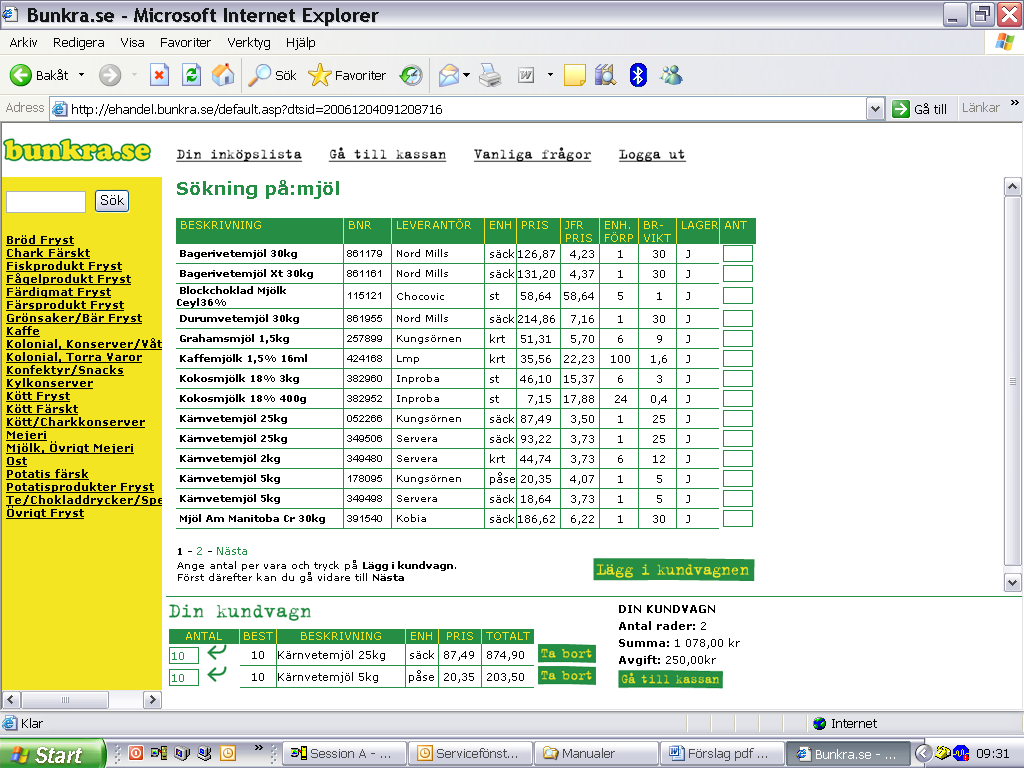Screen dimensions: 1024x768
Task: Click the return arrow beside Kärnvetemjöl 5kg
Action: click(216, 673)
